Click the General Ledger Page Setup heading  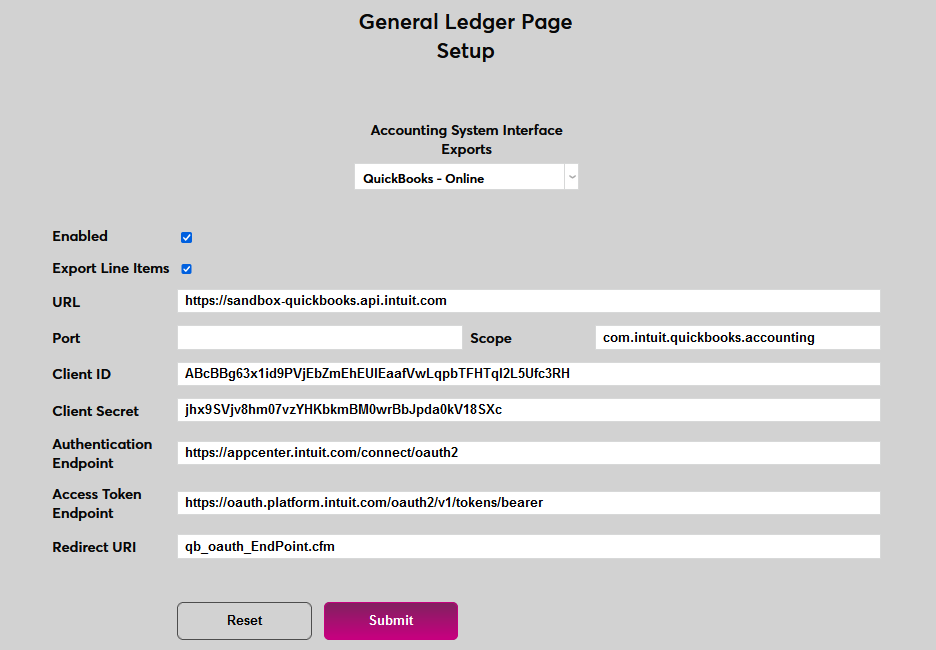click(465, 36)
